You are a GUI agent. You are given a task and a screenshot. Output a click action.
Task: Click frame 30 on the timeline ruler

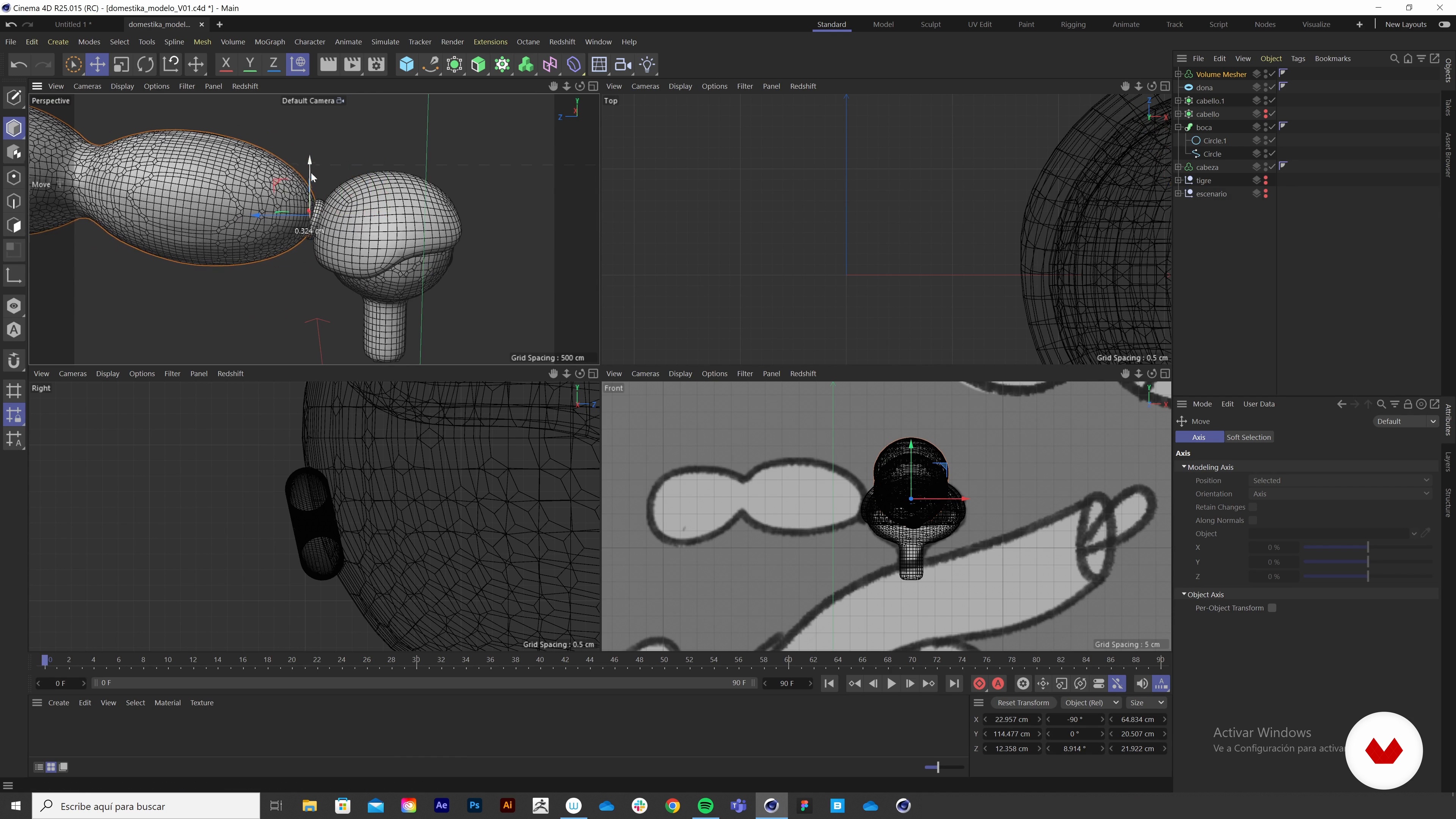(416, 660)
